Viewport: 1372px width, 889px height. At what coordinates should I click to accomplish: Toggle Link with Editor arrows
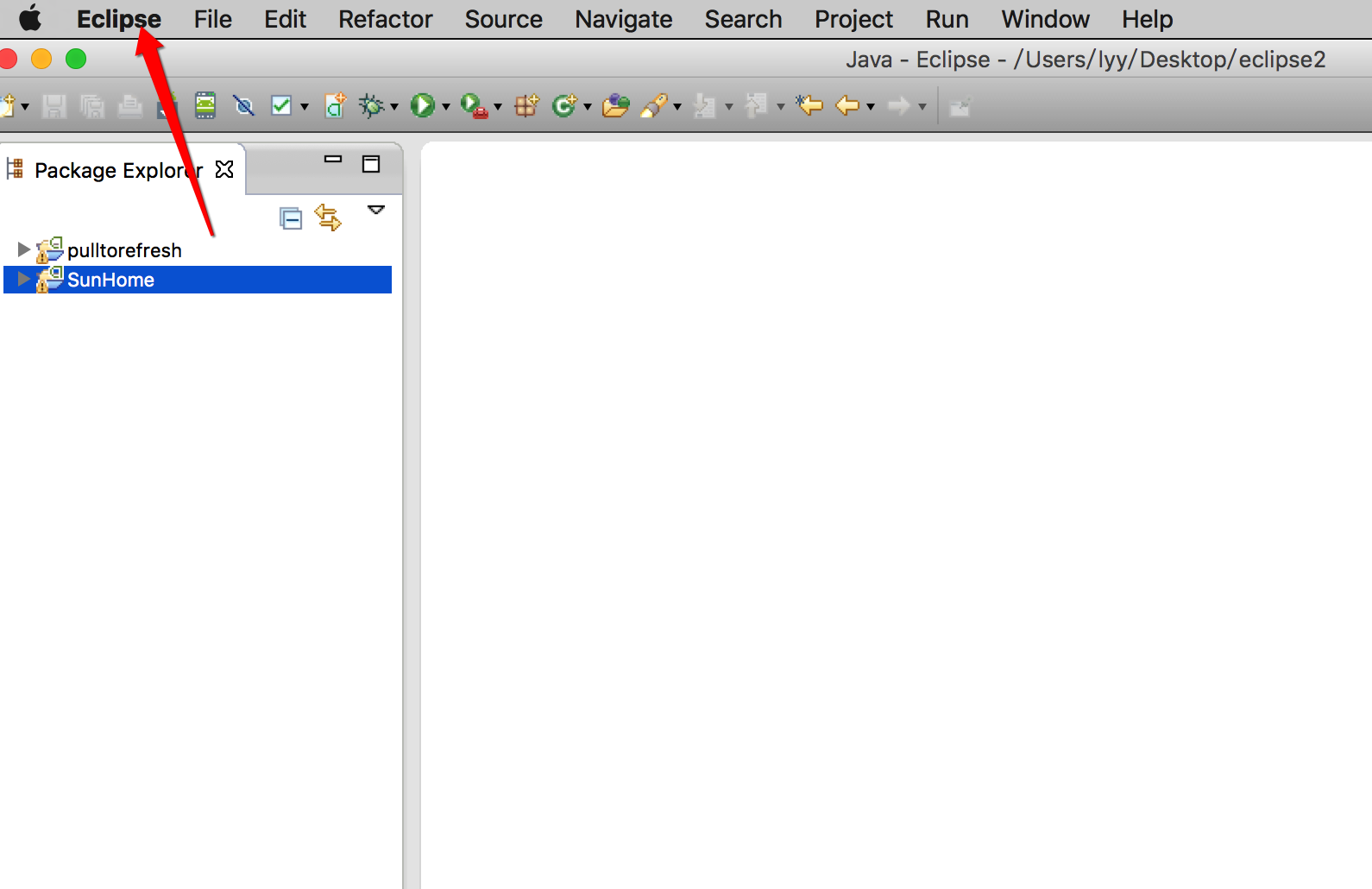click(x=328, y=218)
